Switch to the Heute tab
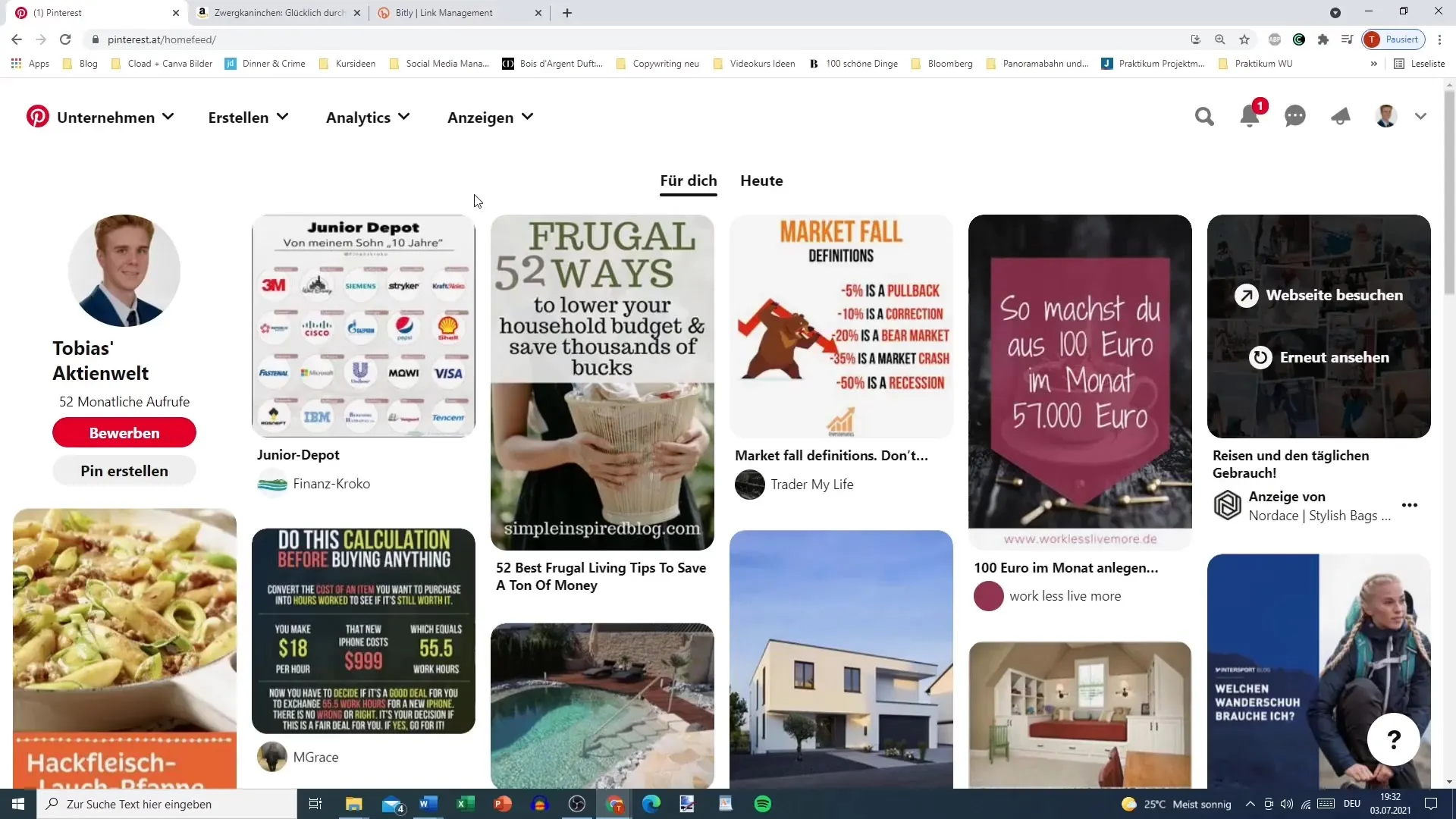This screenshot has width=1456, height=819. coord(762,181)
